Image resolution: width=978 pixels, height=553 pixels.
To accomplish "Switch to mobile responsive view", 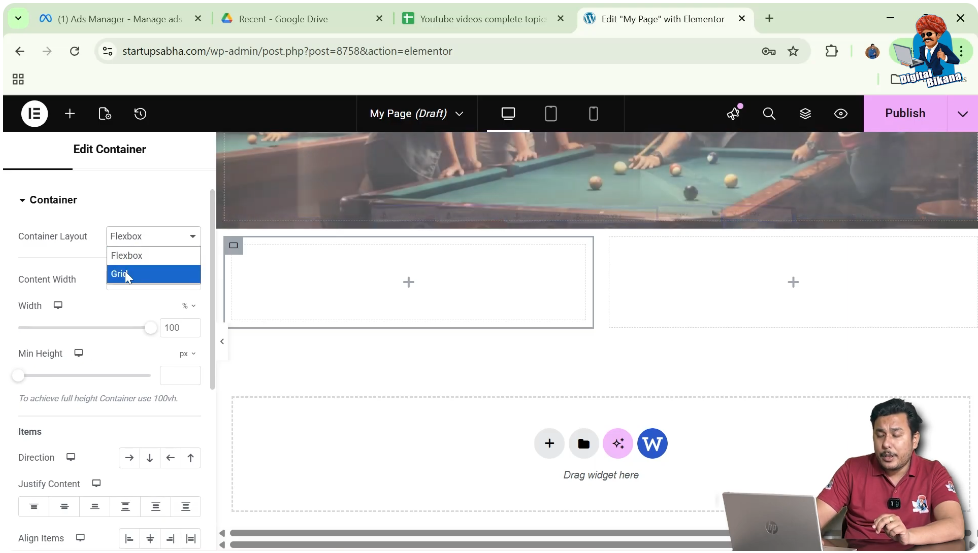I will pyautogui.click(x=593, y=113).
